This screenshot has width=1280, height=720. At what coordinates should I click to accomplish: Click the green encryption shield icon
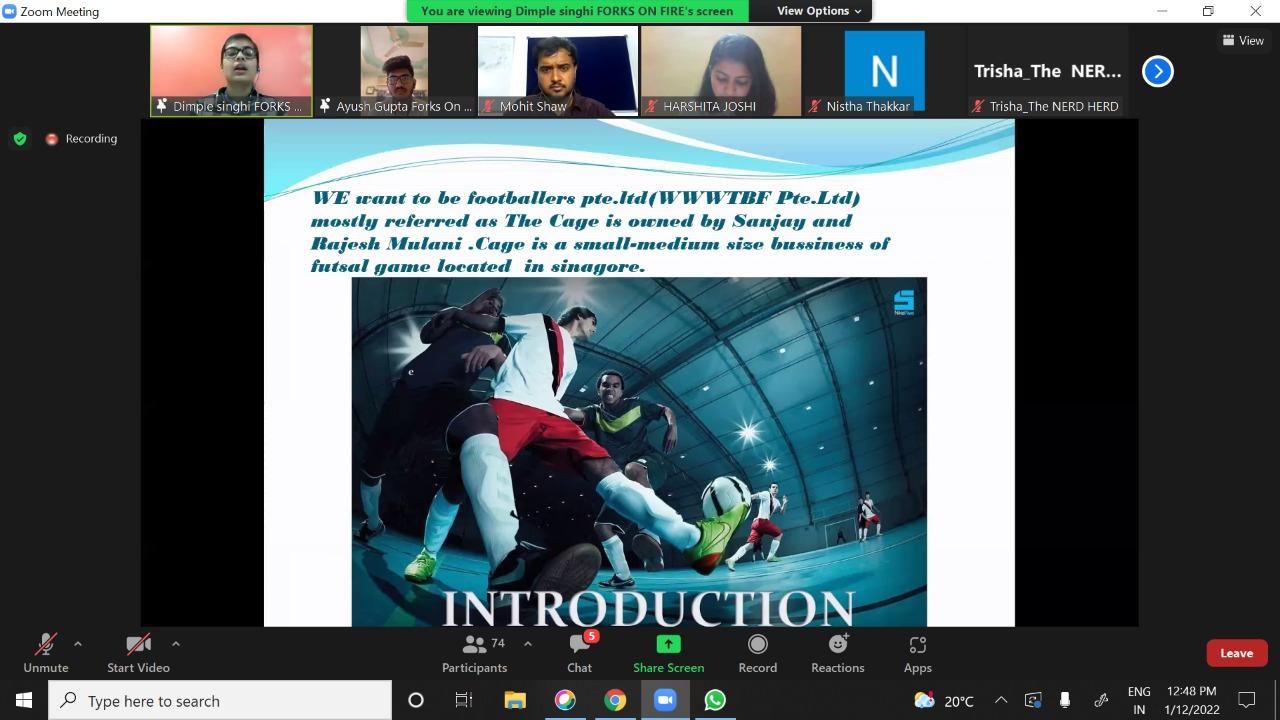20,139
